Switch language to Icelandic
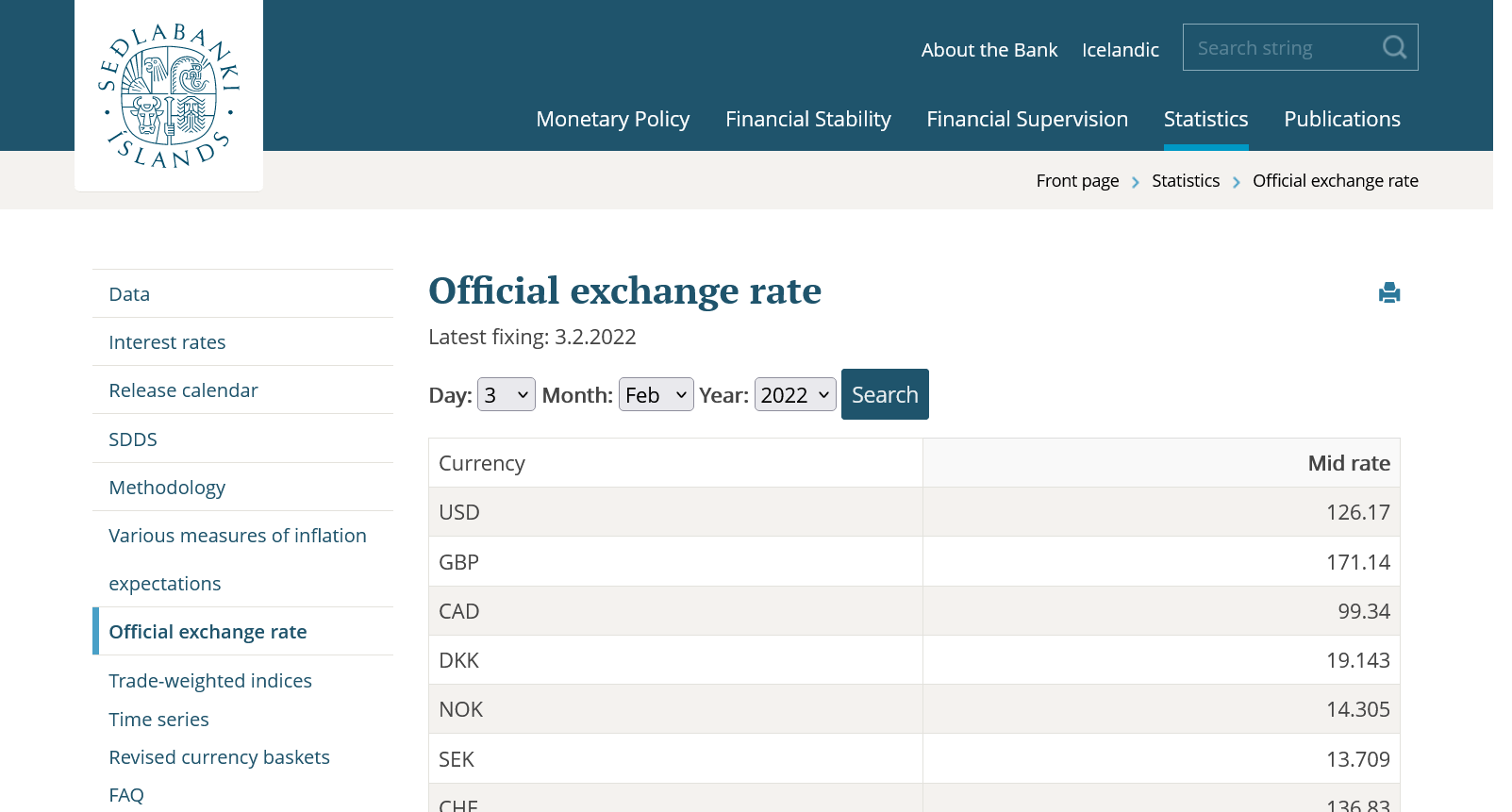 (x=1120, y=50)
